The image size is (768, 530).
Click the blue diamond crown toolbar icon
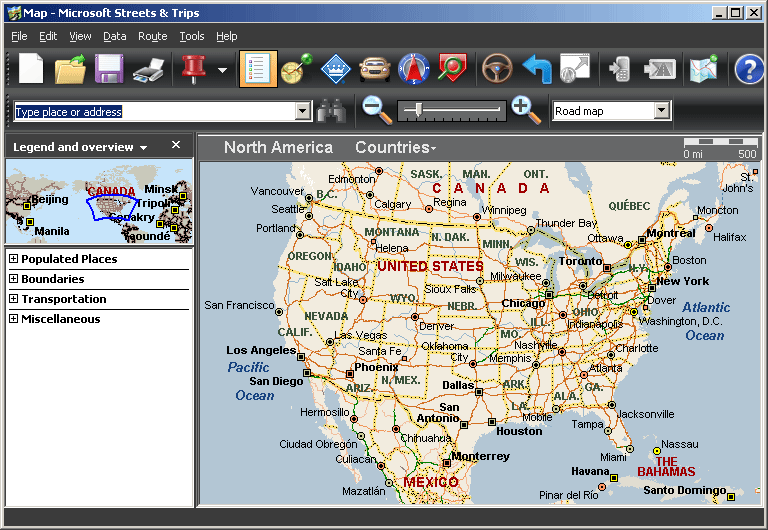click(336, 69)
